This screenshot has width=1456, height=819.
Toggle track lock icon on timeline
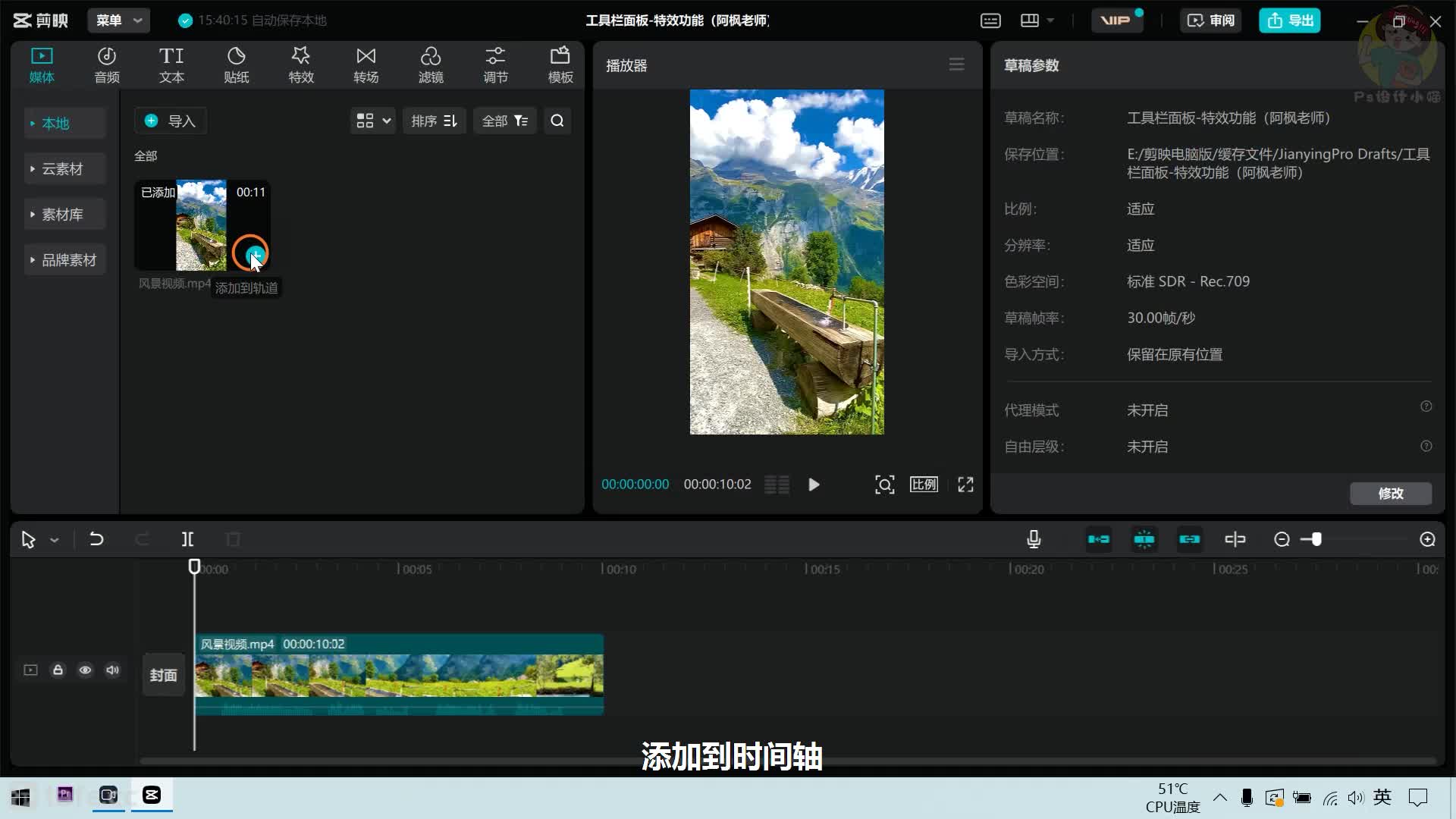[58, 670]
